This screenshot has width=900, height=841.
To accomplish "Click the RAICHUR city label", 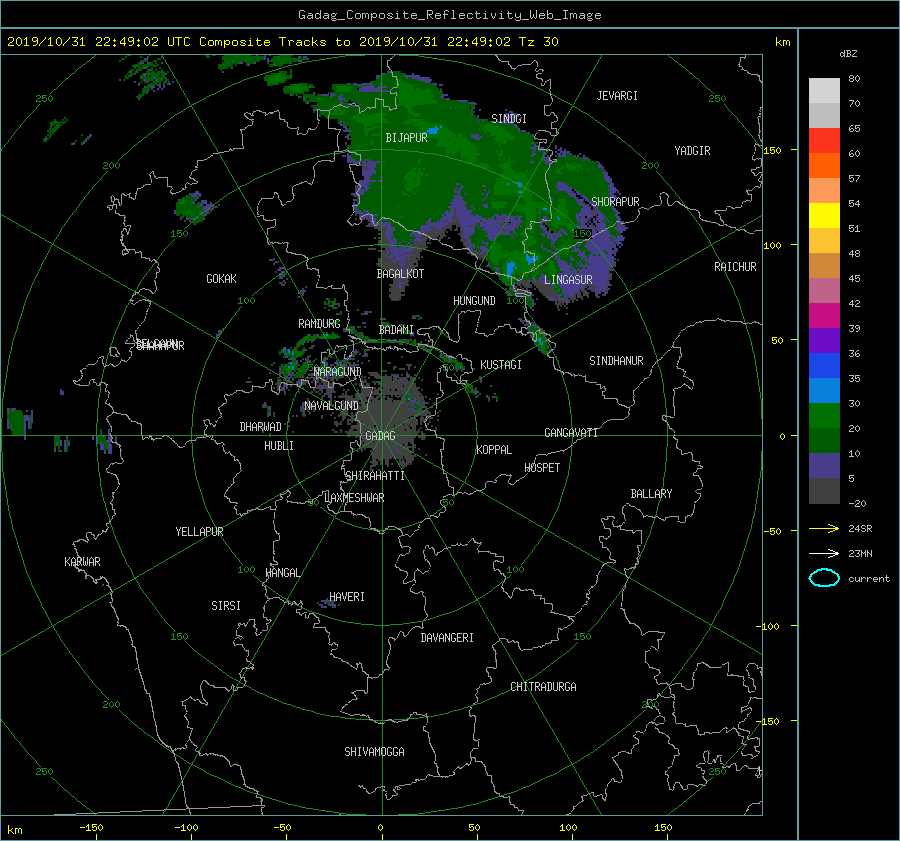I will click(735, 267).
